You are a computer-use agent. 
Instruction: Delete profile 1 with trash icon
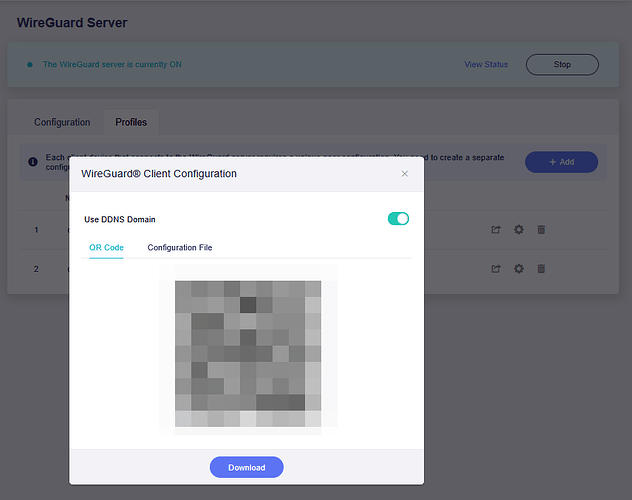pyautogui.click(x=541, y=230)
